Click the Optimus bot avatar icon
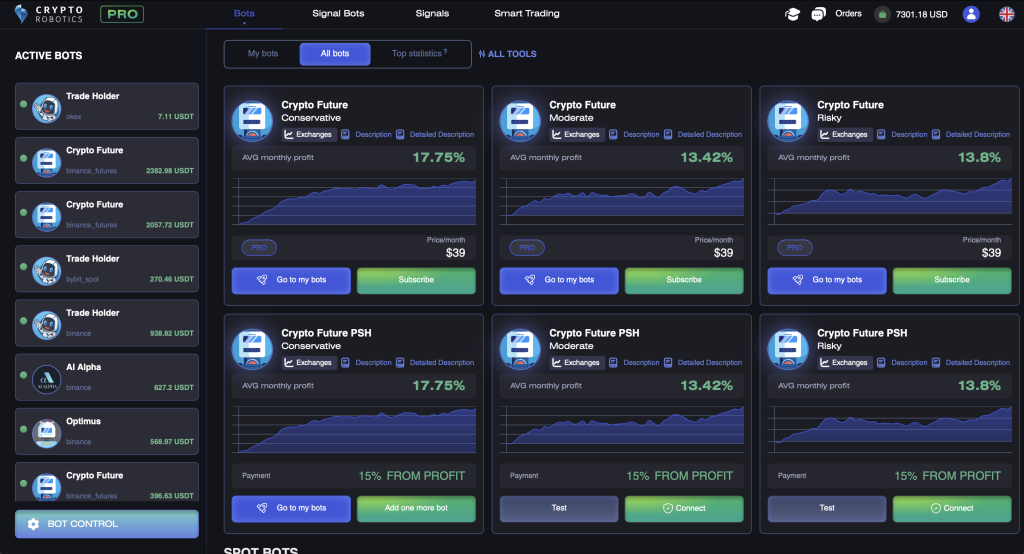 46,433
